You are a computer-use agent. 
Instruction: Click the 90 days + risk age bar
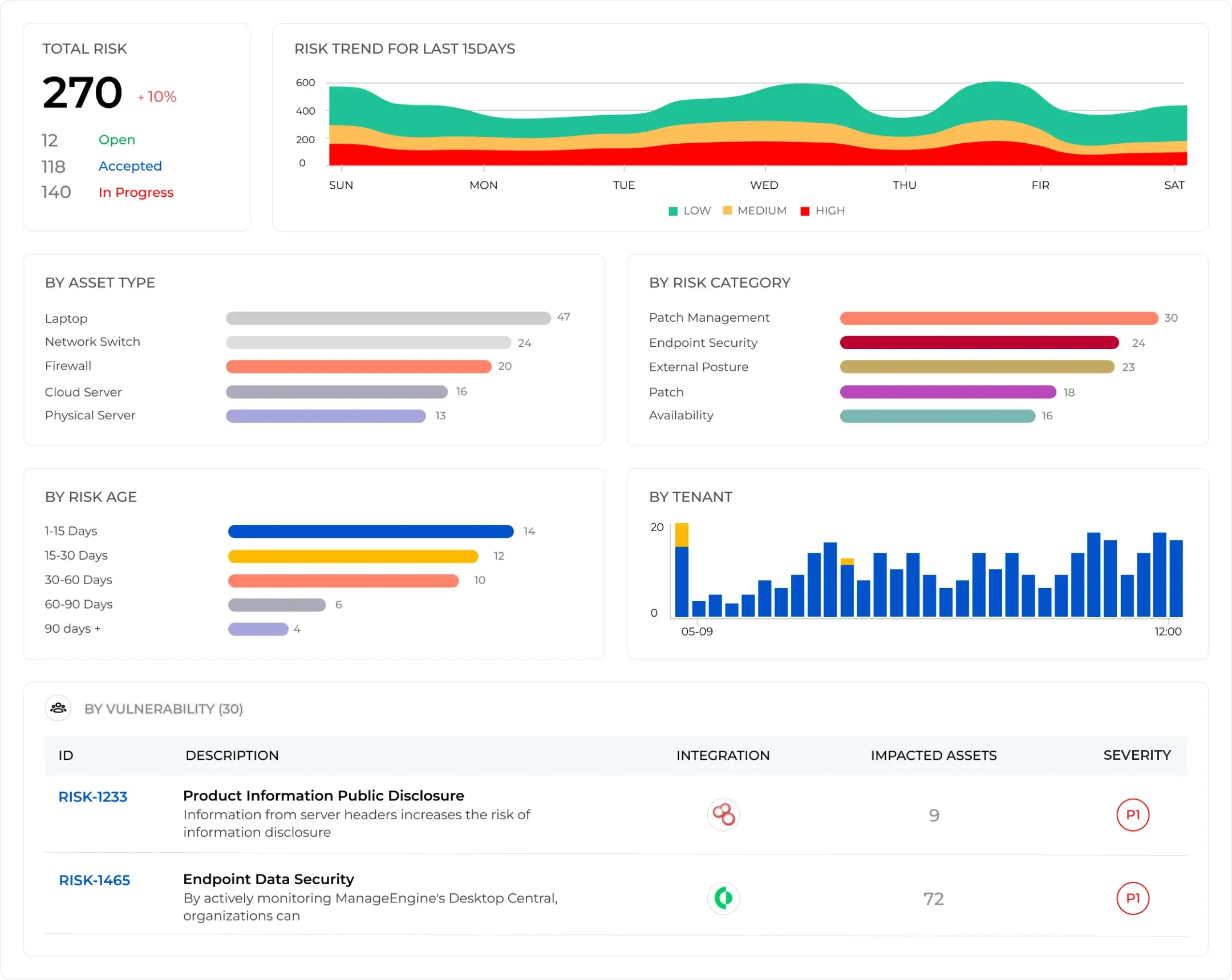pos(258,629)
